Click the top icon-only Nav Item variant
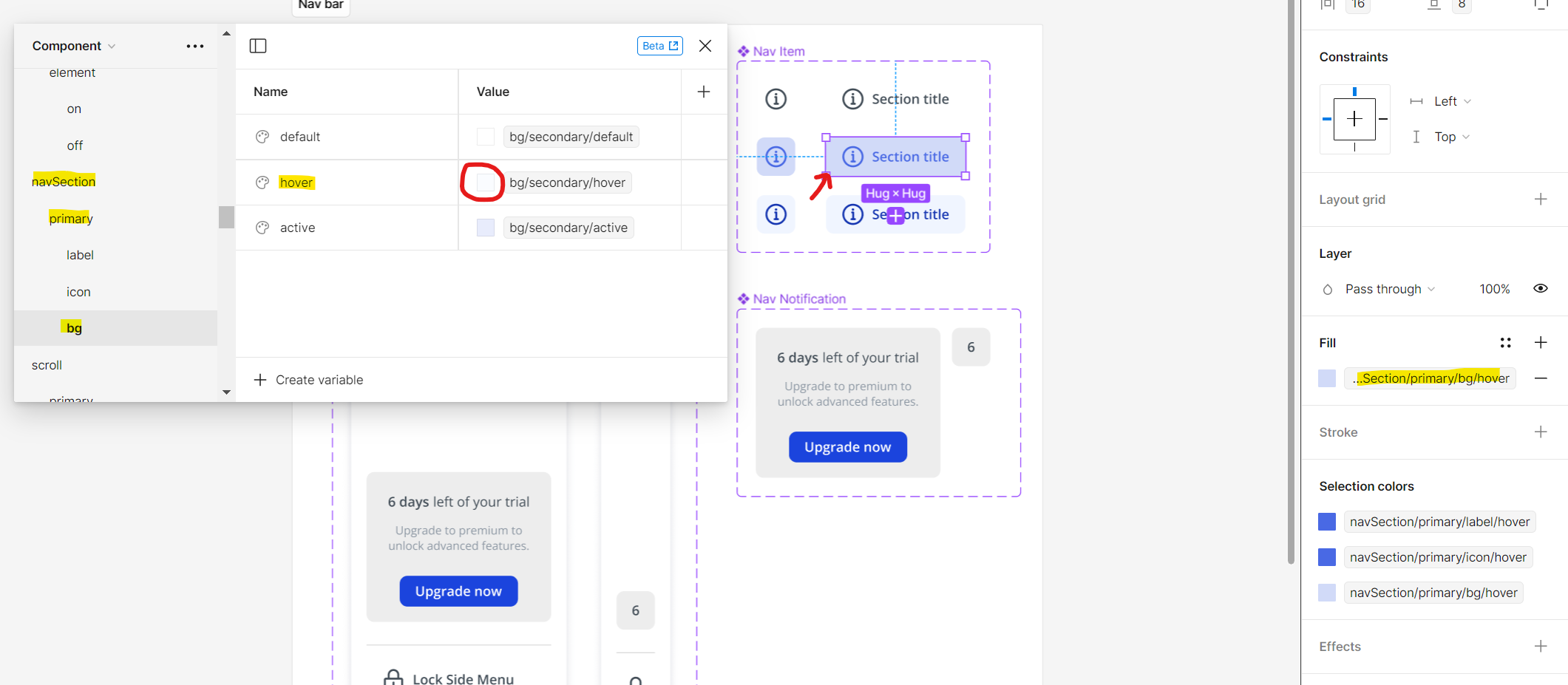This screenshot has width=1568, height=685. (775, 99)
